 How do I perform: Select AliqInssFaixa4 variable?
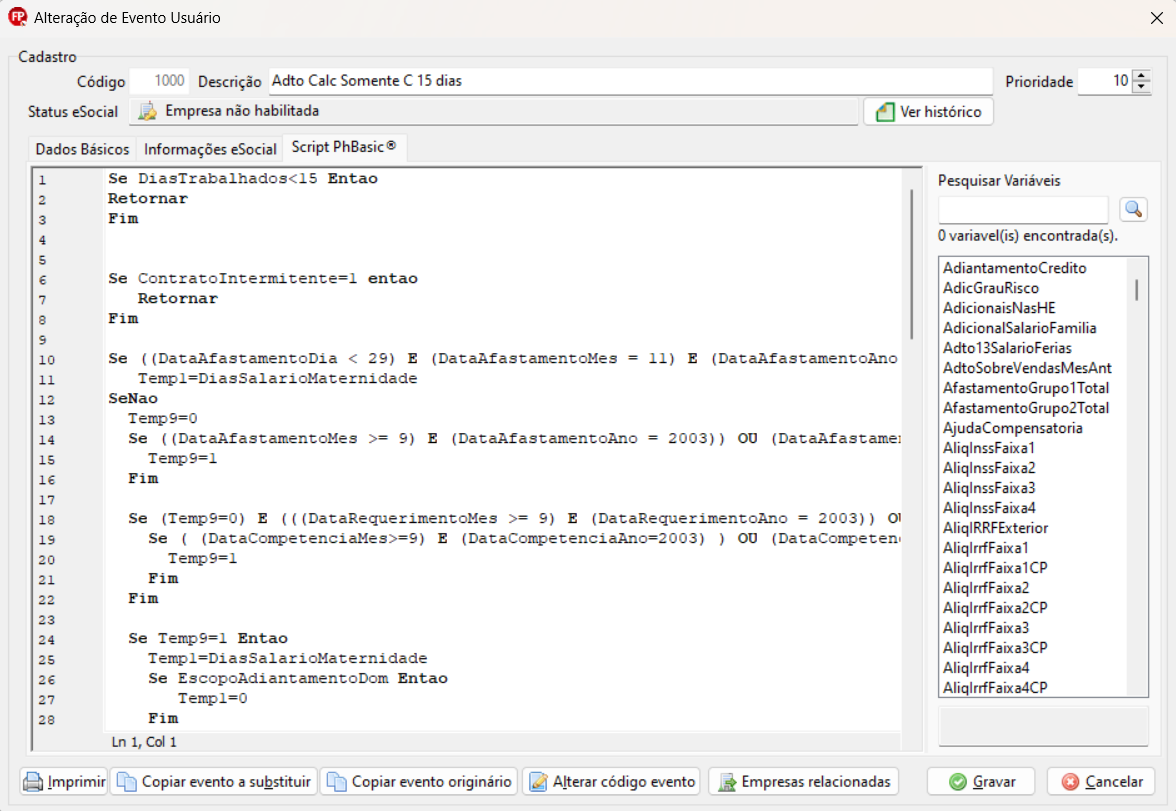tap(988, 508)
